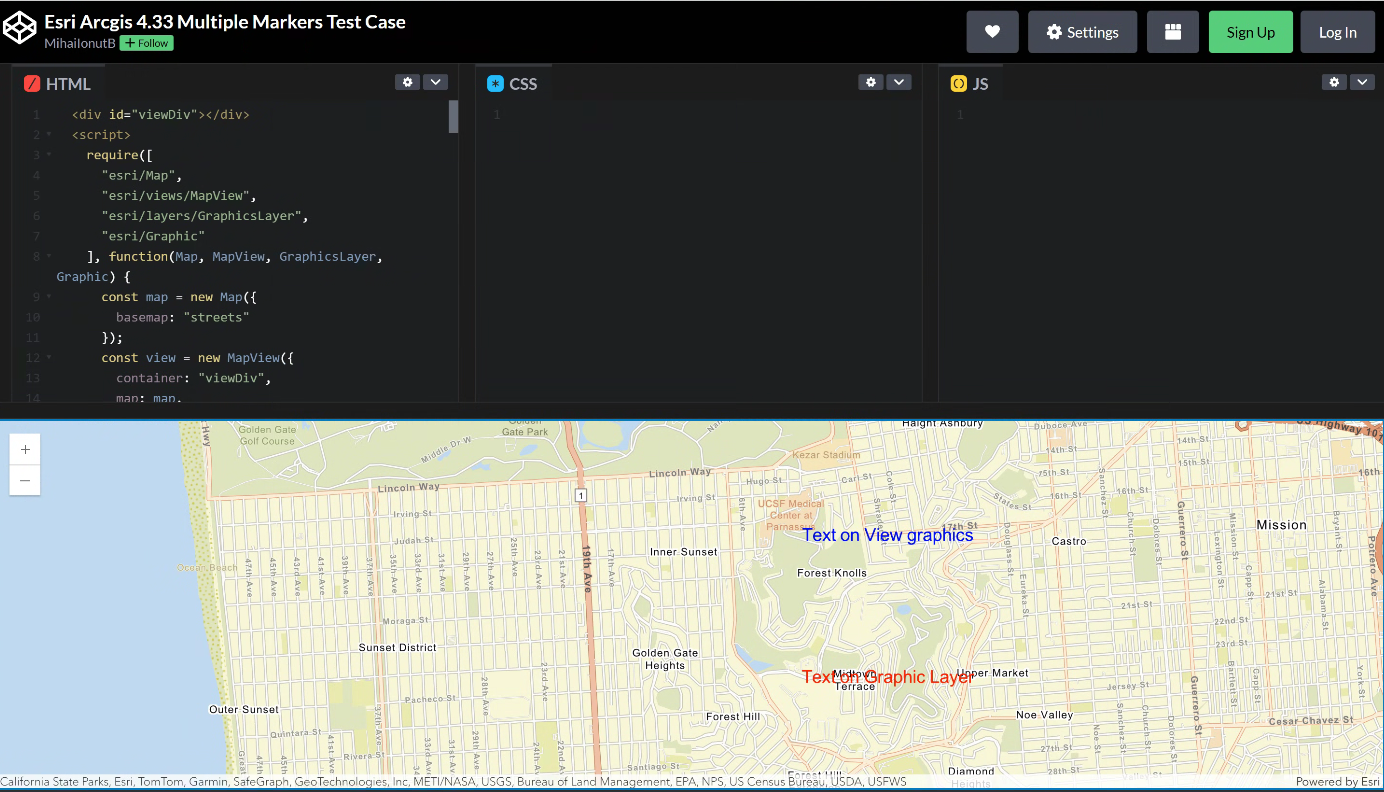Expand the HTML editor dropdown menu
The height and width of the screenshot is (792, 1384).
[x=435, y=82]
